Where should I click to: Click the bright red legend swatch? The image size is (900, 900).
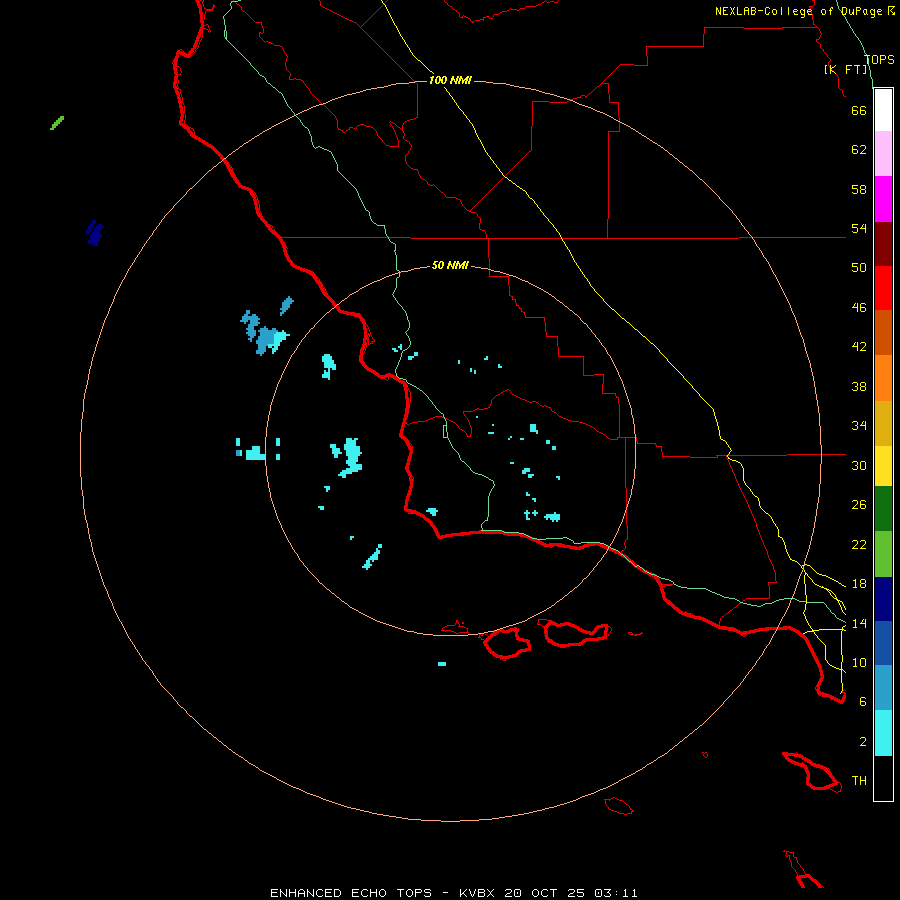coord(883,288)
